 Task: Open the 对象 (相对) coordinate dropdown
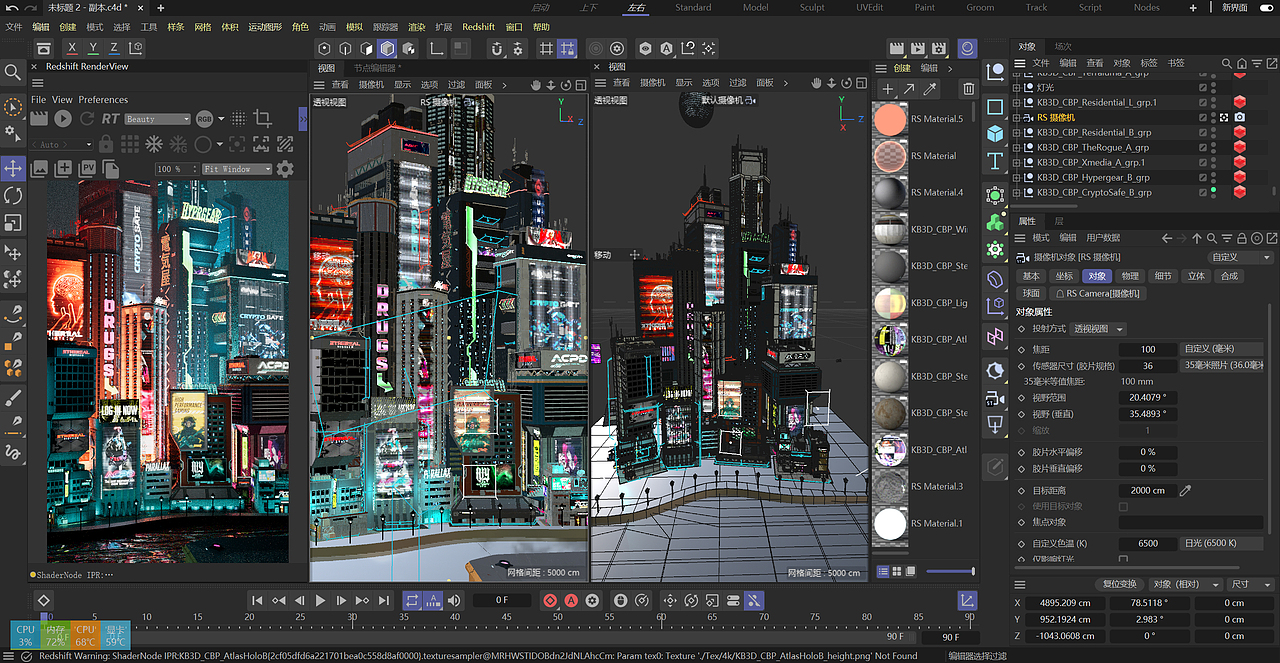point(1184,584)
